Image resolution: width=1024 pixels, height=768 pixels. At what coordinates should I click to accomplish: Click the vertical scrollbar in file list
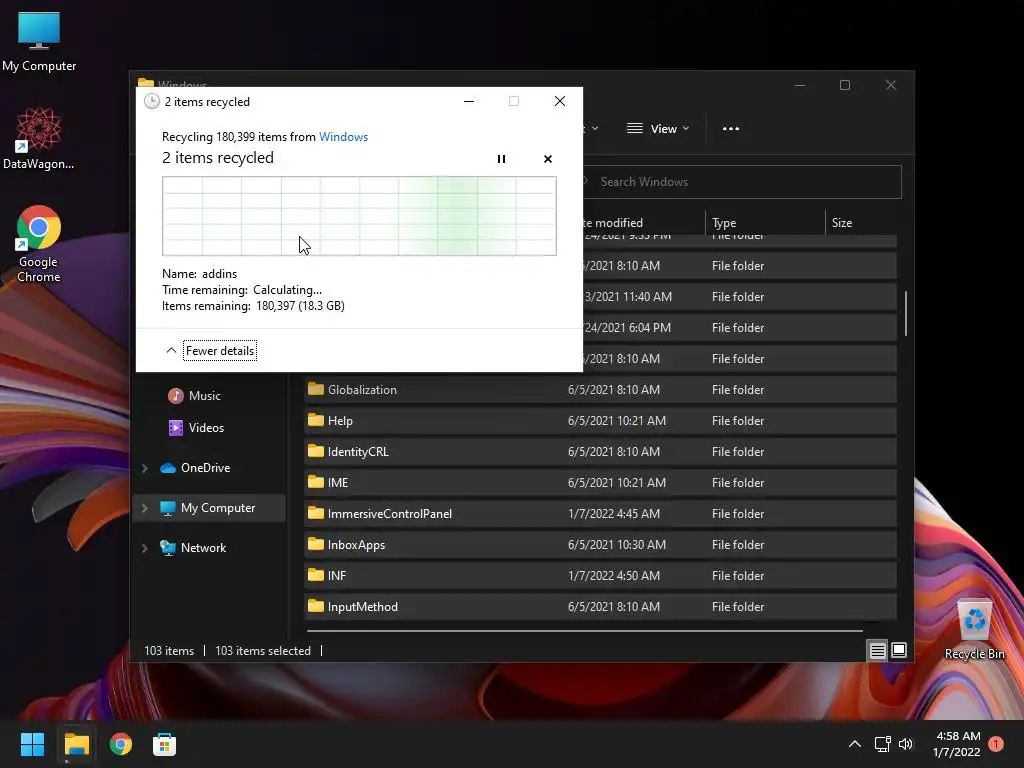coord(906,313)
